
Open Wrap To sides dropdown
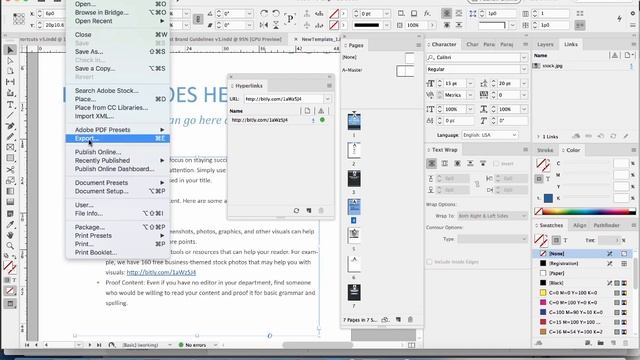(x=492, y=216)
